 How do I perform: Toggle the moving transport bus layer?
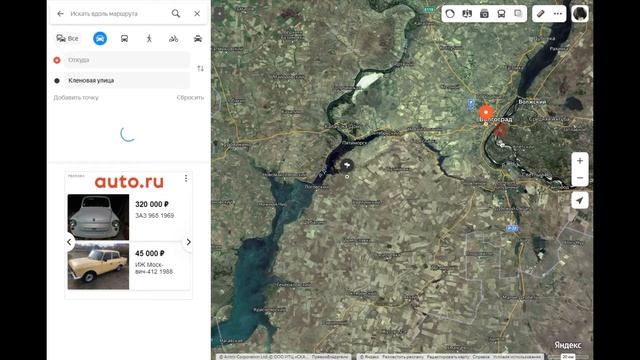(x=501, y=14)
